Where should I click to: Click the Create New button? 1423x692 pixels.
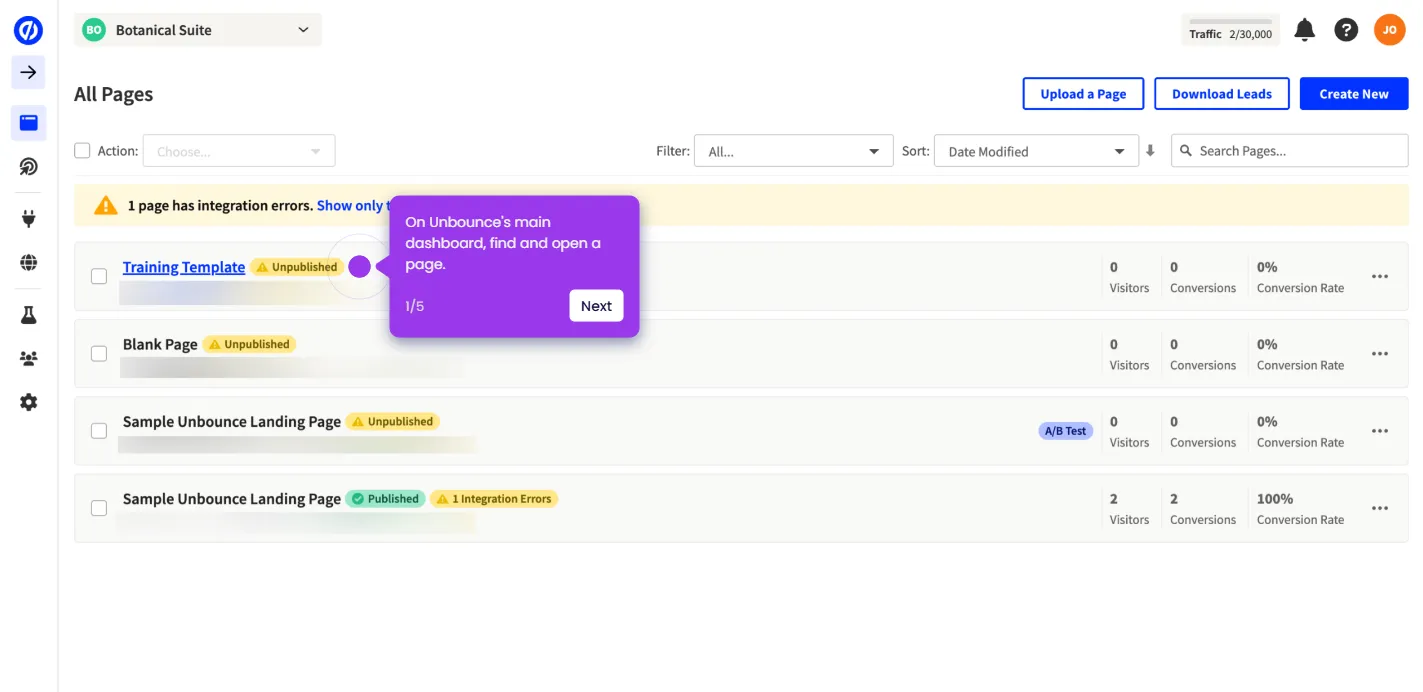[x=1354, y=94]
